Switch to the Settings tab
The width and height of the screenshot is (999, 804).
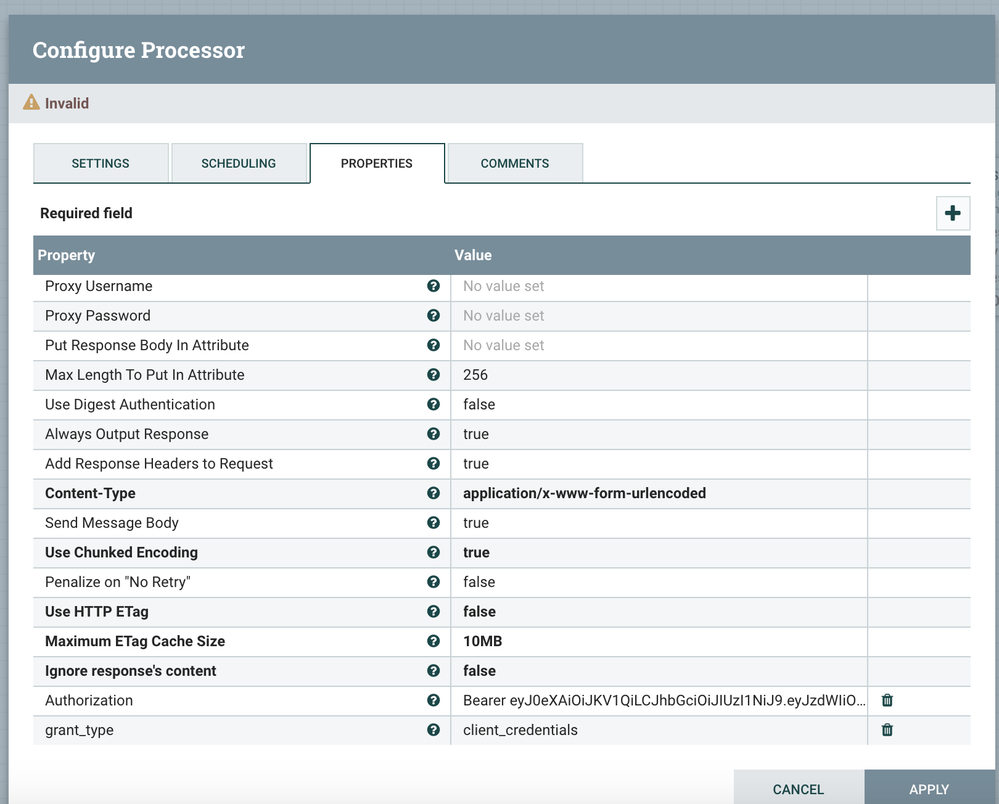tap(101, 163)
